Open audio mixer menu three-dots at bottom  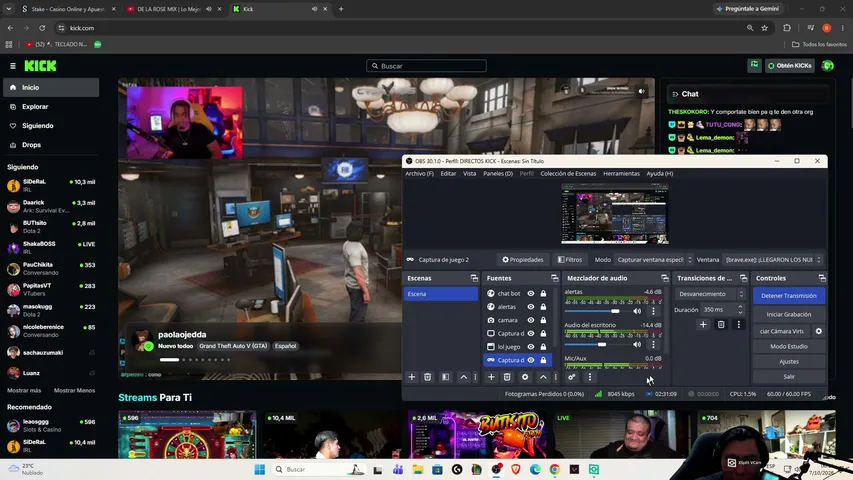click(590, 377)
